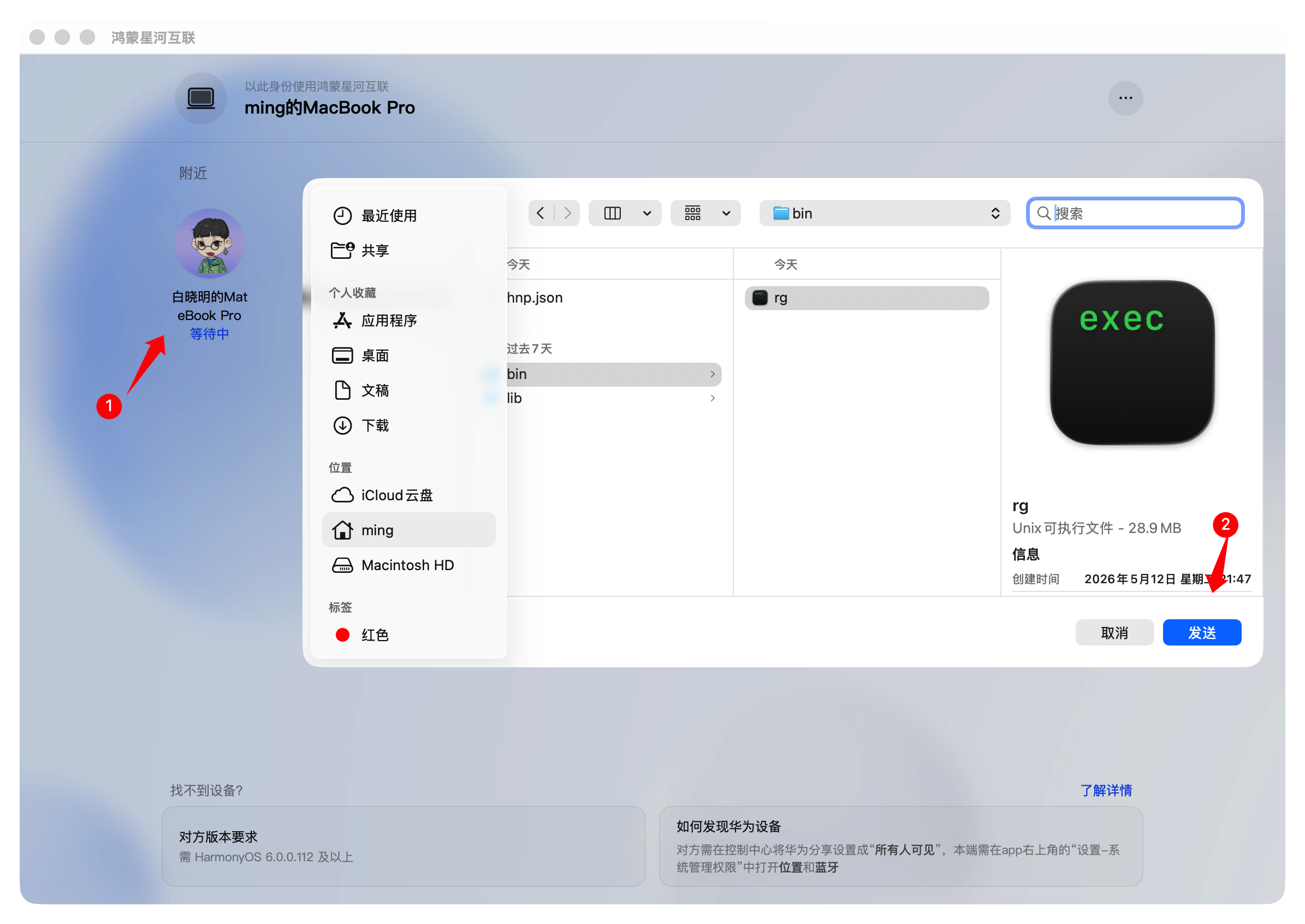Image resolution: width=1305 pixels, height=924 pixels.
Task: Click the 对方版本要求 info card
Action: pyautogui.click(x=403, y=845)
